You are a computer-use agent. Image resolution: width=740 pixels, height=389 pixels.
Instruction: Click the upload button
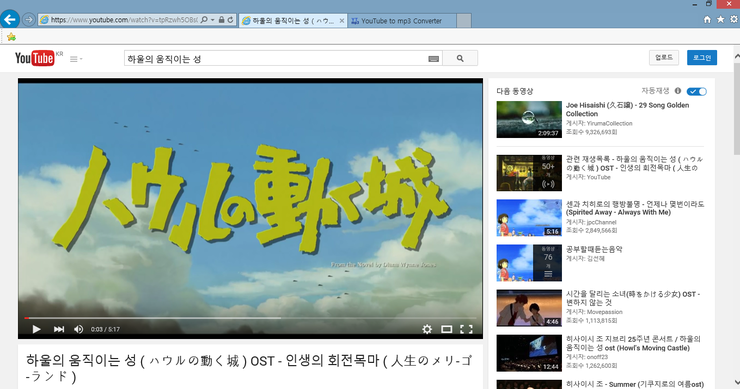[x=664, y=58]
